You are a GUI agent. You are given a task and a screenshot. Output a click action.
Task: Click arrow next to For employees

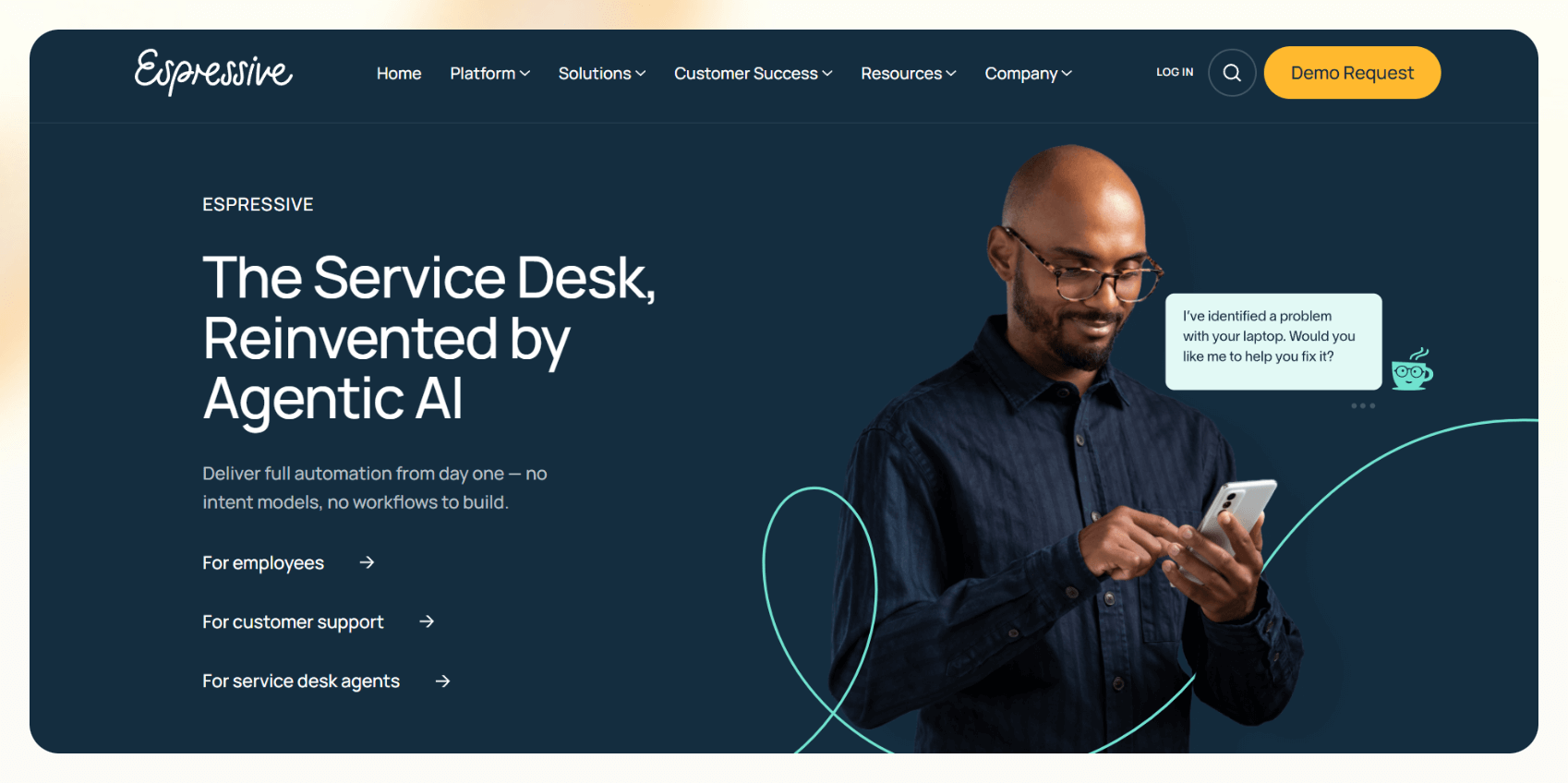coord(367,562)
